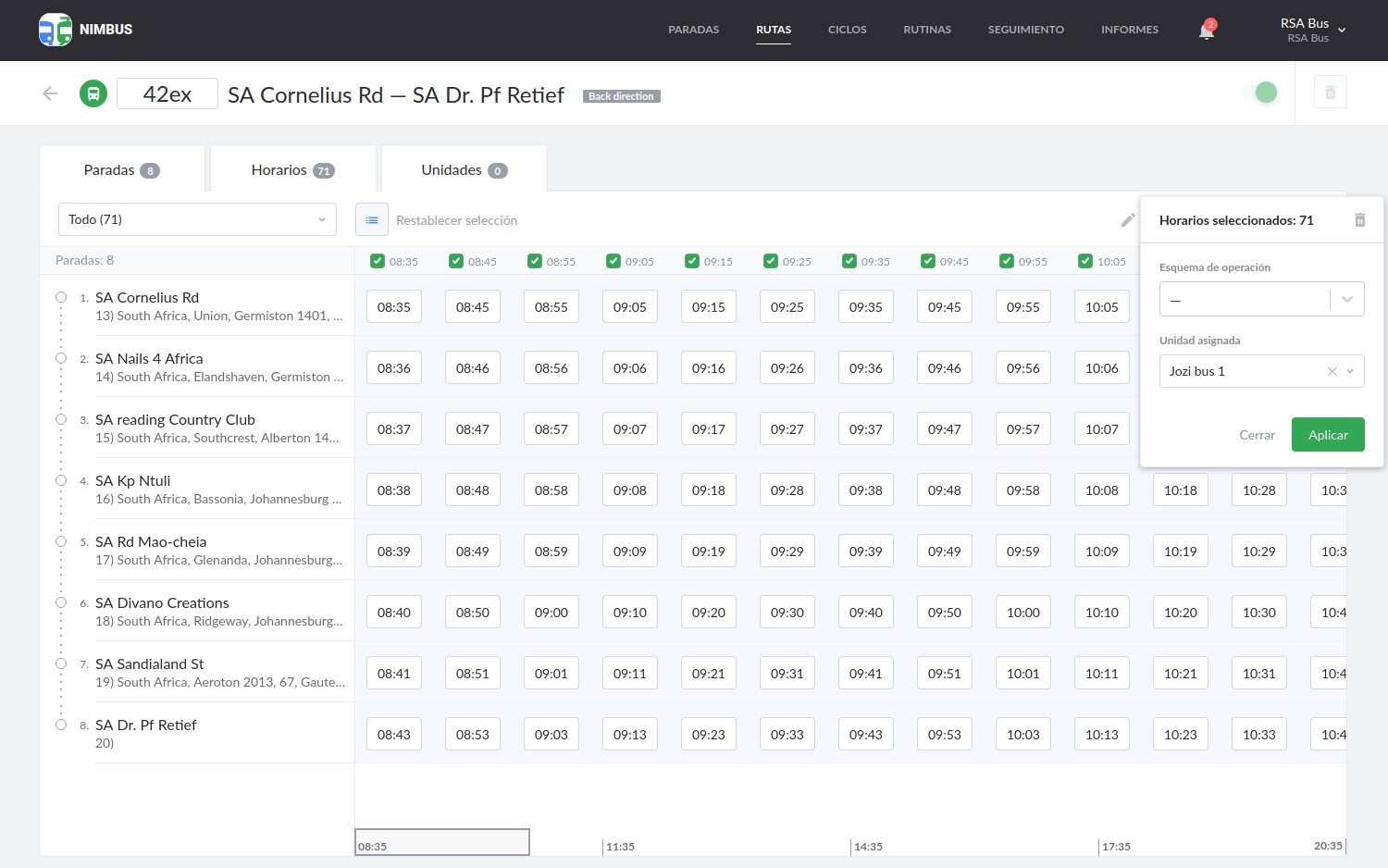Open the RSA Bus account menu
1388x868 pixels.
1312,30
